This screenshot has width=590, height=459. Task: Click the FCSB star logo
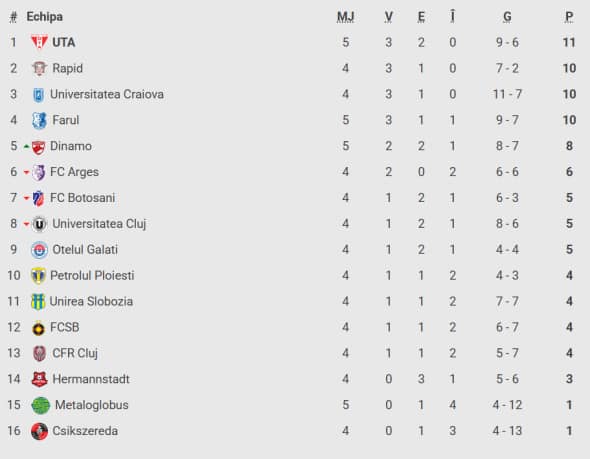point(38,328)
